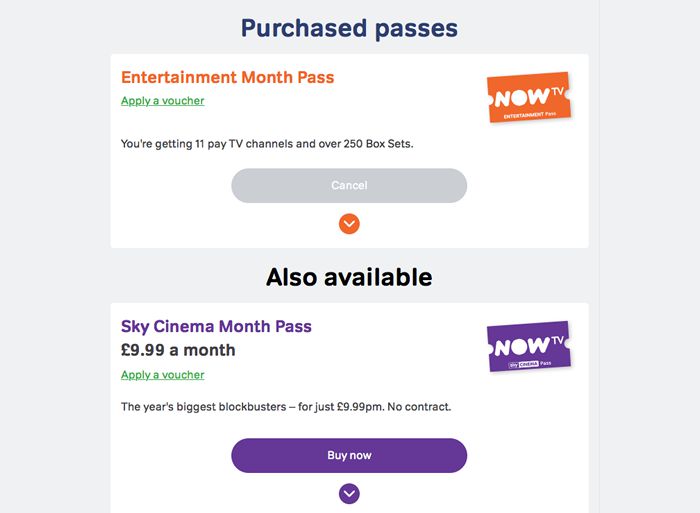Select the Entertainment Month Pass title
This screenshot has height=513, width=700.
[227, 77]
